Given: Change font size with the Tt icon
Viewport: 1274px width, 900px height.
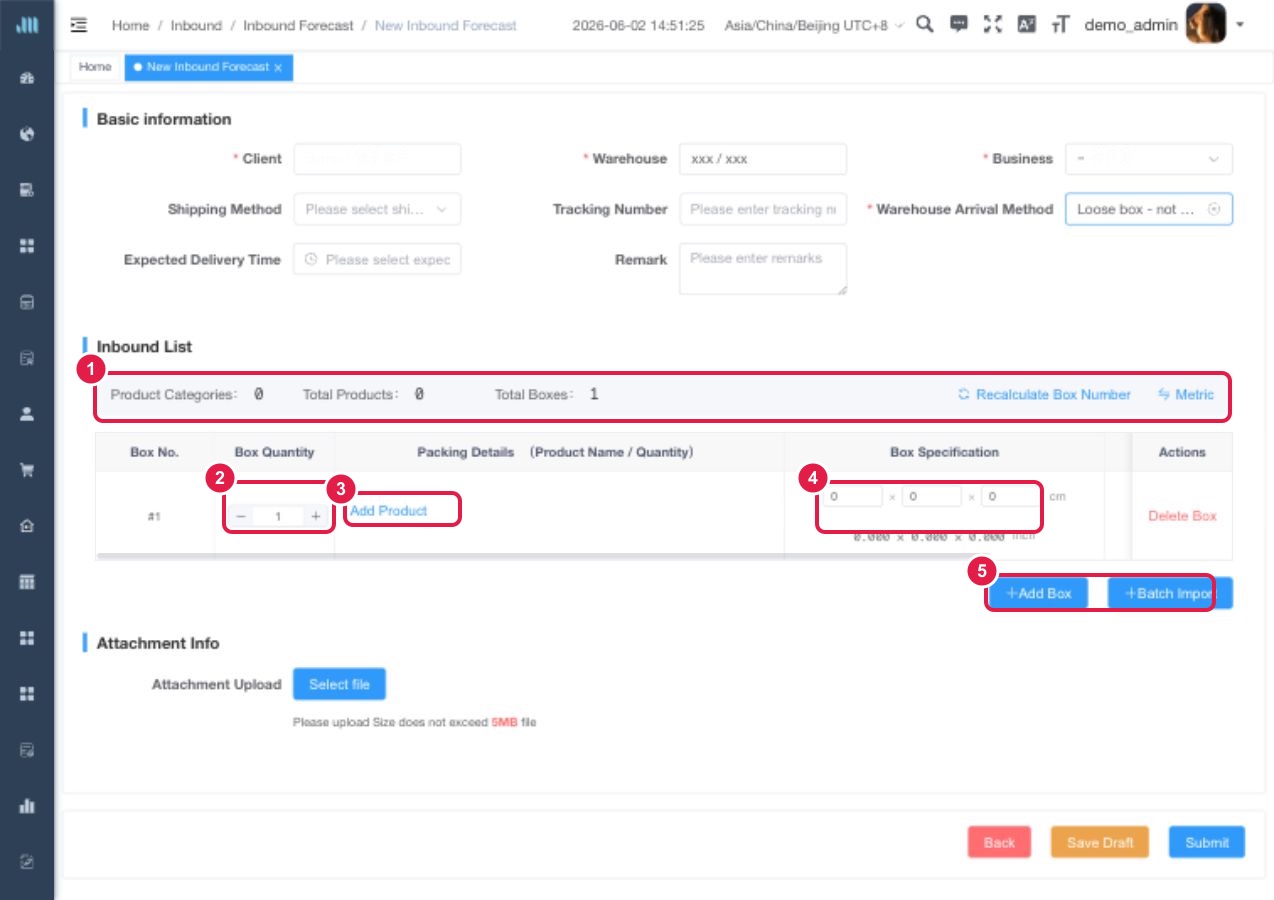Looking at the screenshot, I should [x=1060, y=25].
